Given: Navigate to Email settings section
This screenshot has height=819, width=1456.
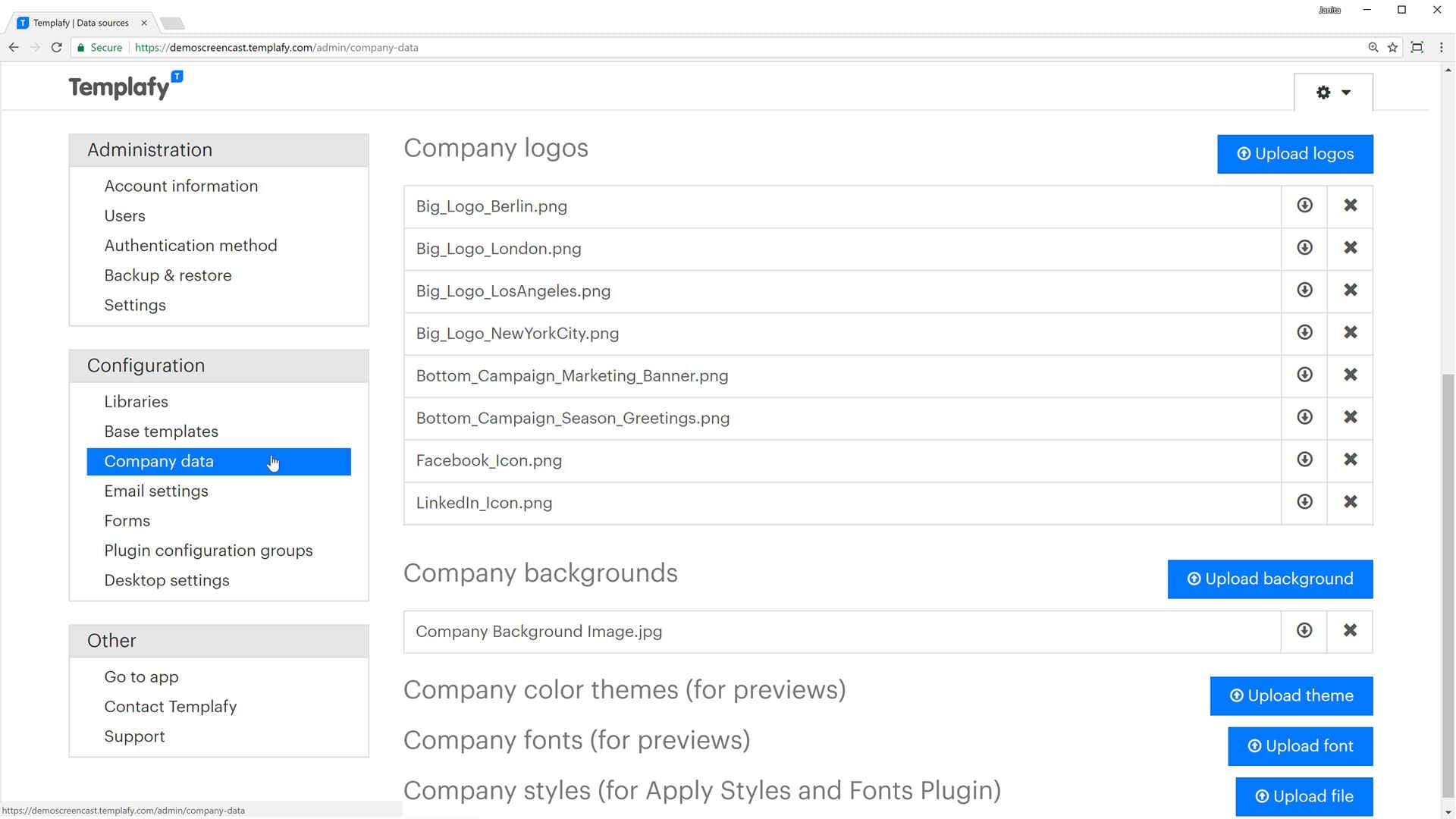Looking at the screenshot, I should point(156,491).
